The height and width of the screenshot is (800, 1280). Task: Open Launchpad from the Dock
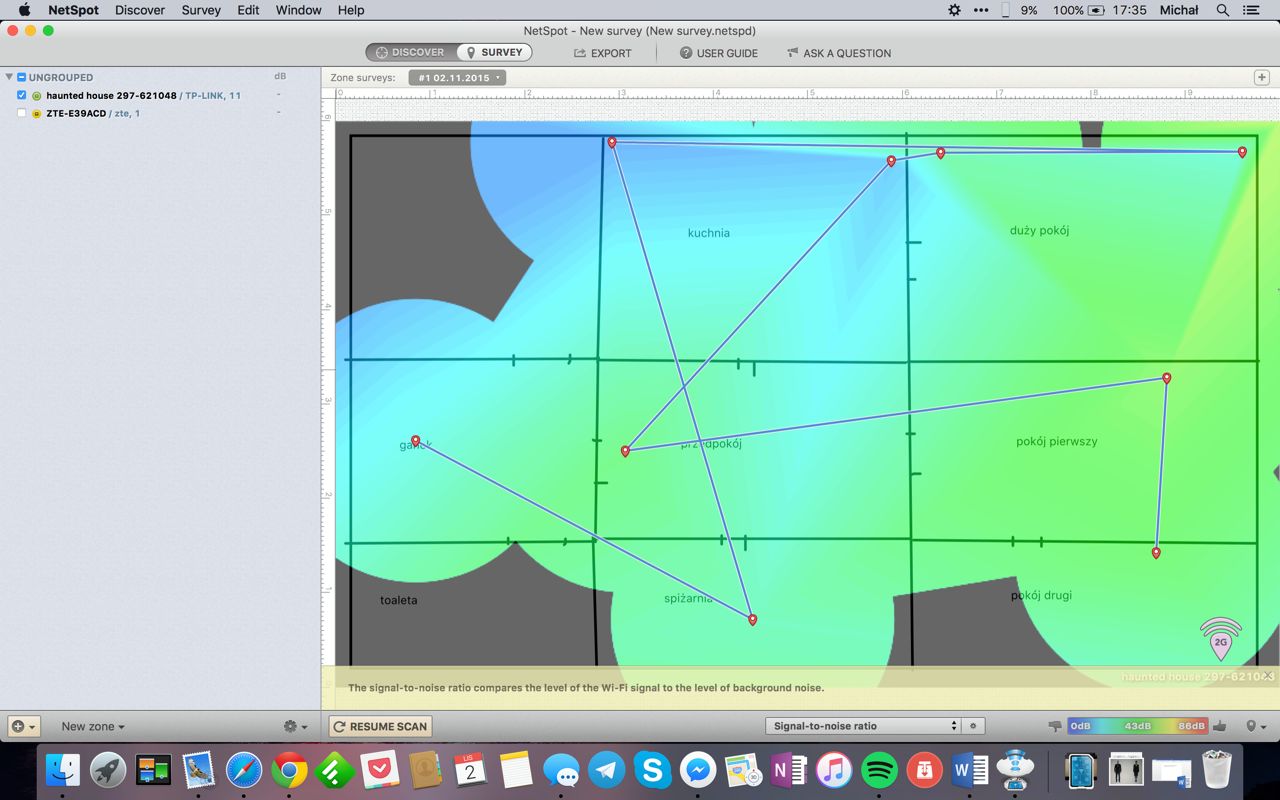tap(108, 770)
